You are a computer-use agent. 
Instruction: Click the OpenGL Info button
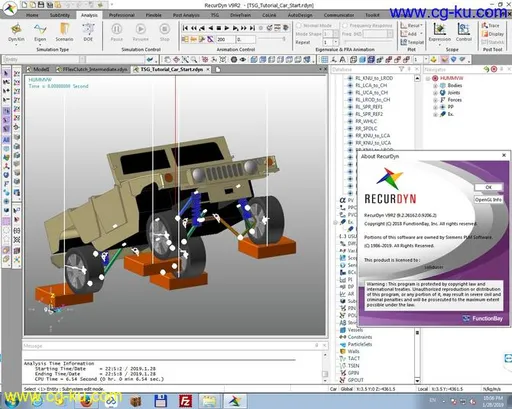click(x=488, y=199)
